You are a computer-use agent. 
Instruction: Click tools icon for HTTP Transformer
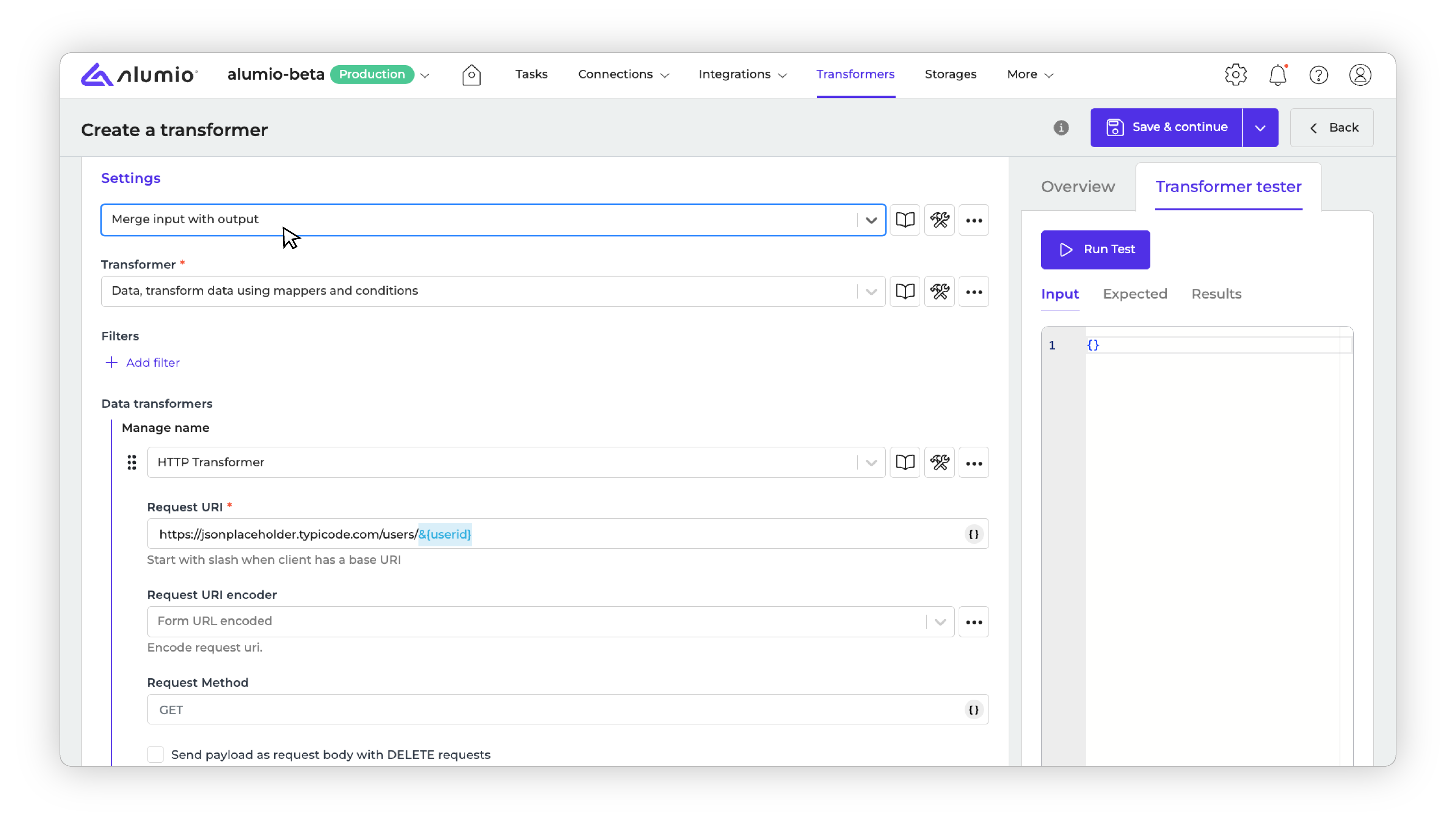[940, 463]
